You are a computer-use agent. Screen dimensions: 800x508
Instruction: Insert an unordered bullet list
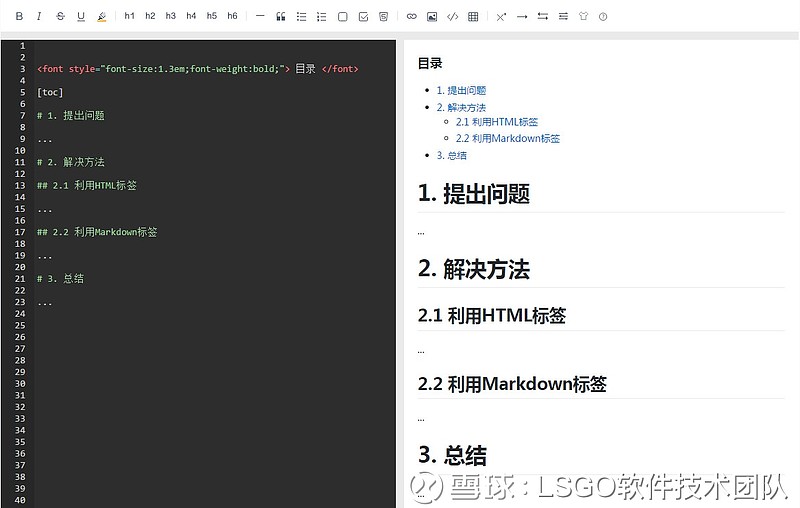(302, 17)
